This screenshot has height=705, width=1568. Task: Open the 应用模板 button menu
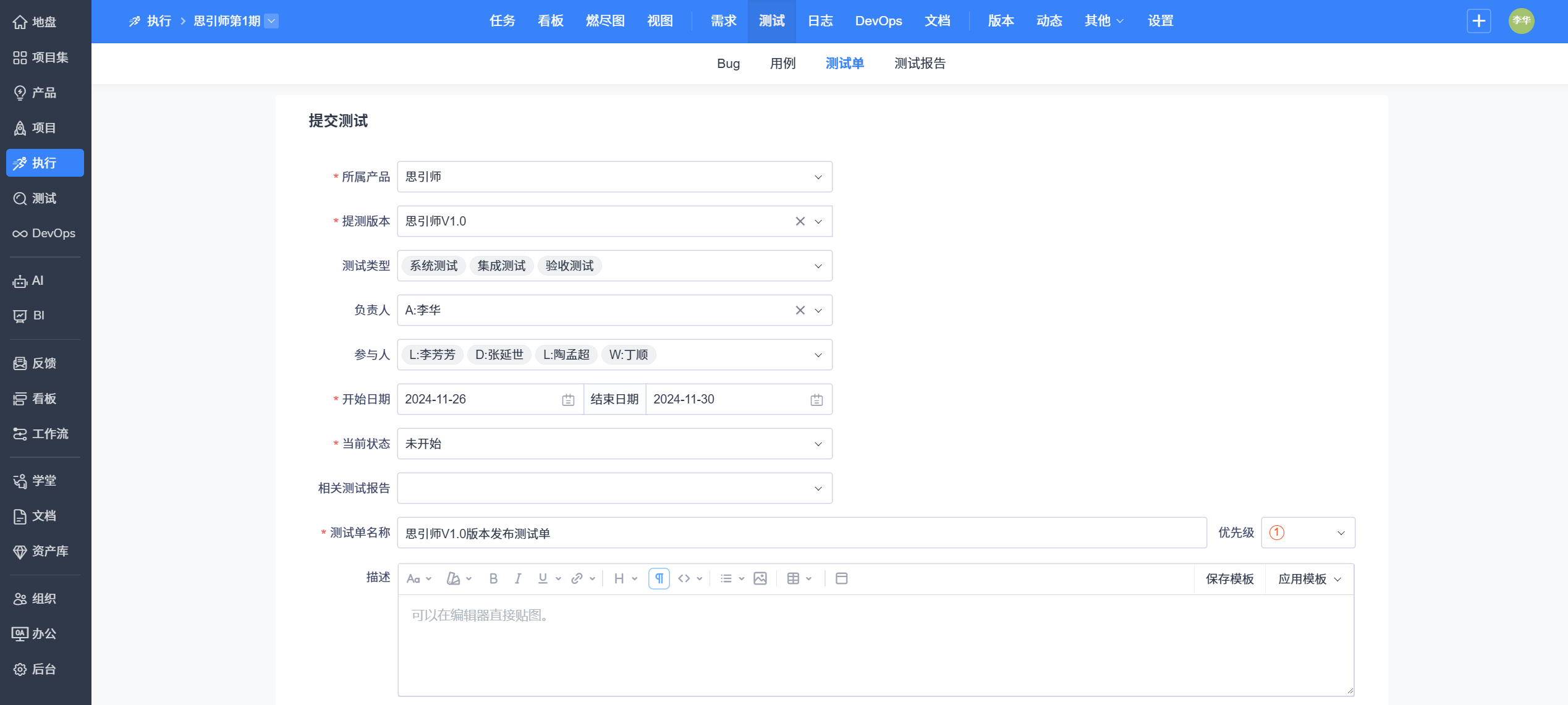(x=1309, y=579)
